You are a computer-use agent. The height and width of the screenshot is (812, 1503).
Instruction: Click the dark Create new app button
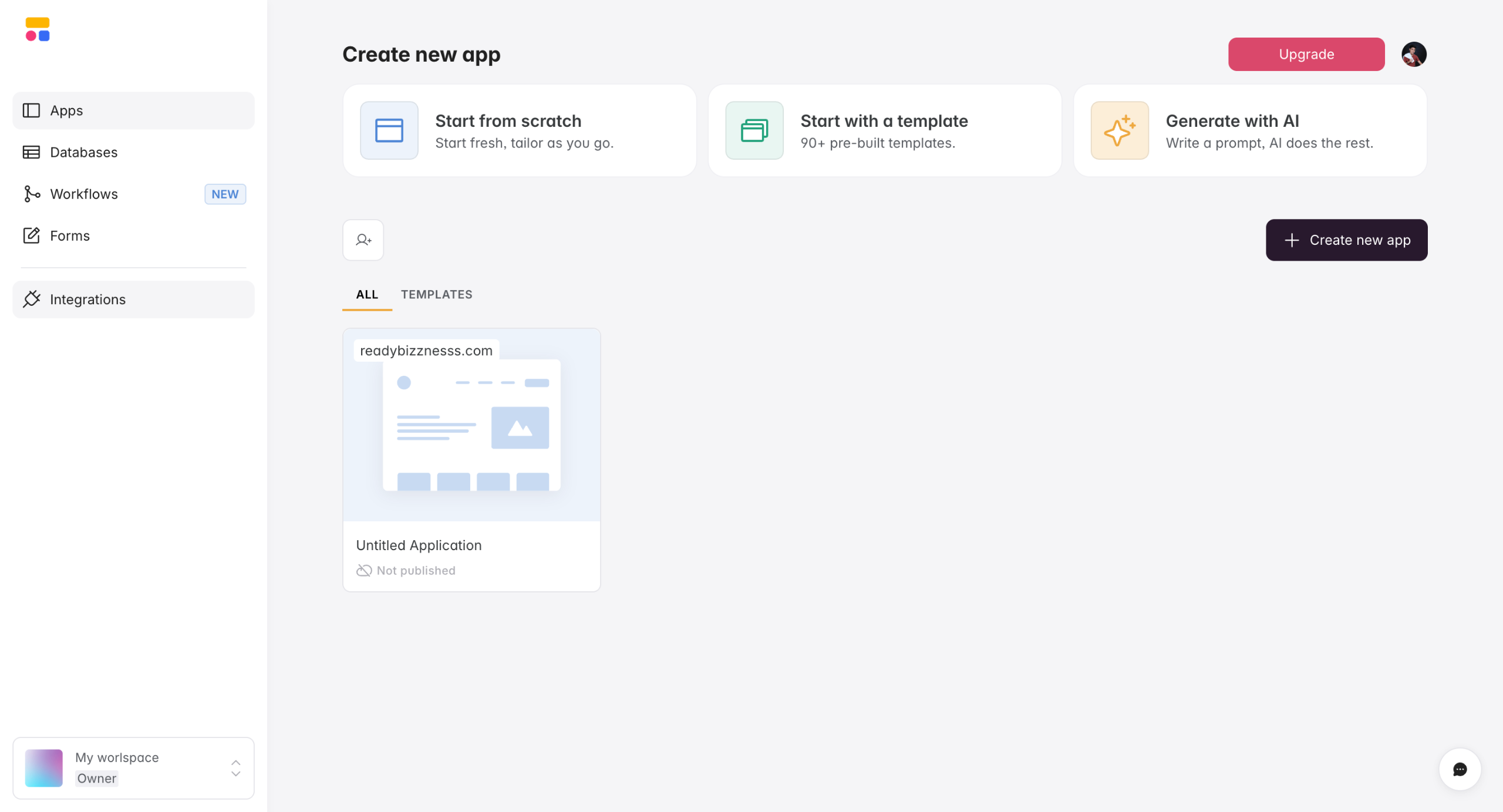tap(1346, 240)
